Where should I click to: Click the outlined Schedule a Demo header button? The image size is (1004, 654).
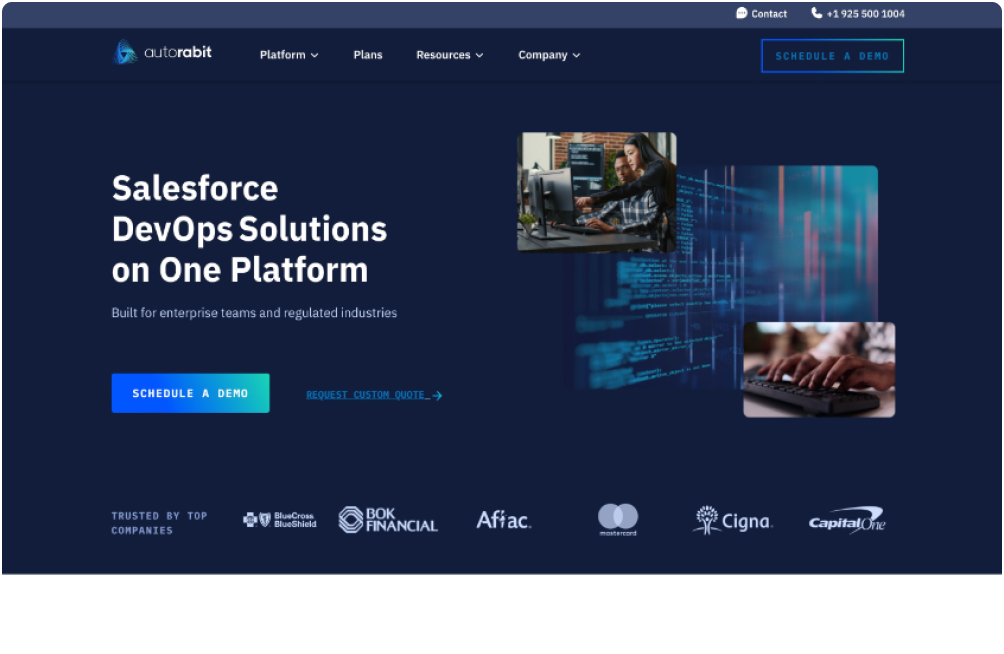click(x=832, y=56)
